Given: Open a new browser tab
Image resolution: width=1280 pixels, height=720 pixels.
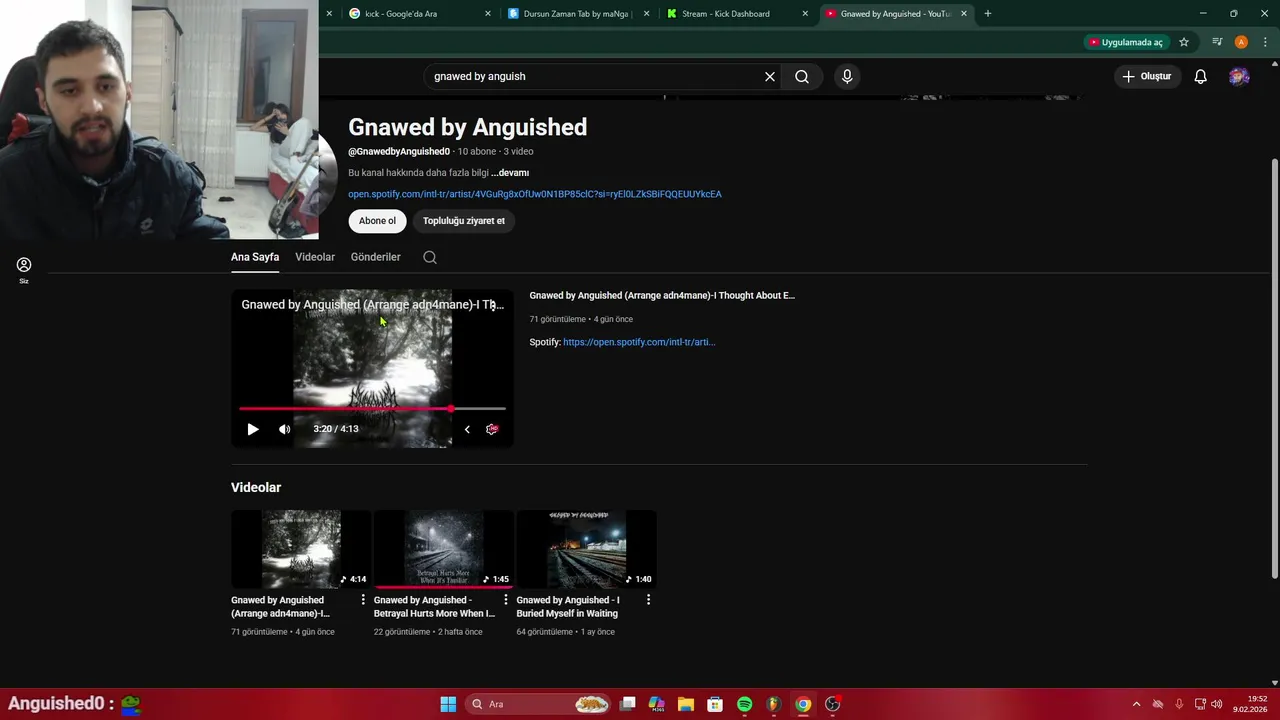Looking at the screenshot, I should coord(988,14).
